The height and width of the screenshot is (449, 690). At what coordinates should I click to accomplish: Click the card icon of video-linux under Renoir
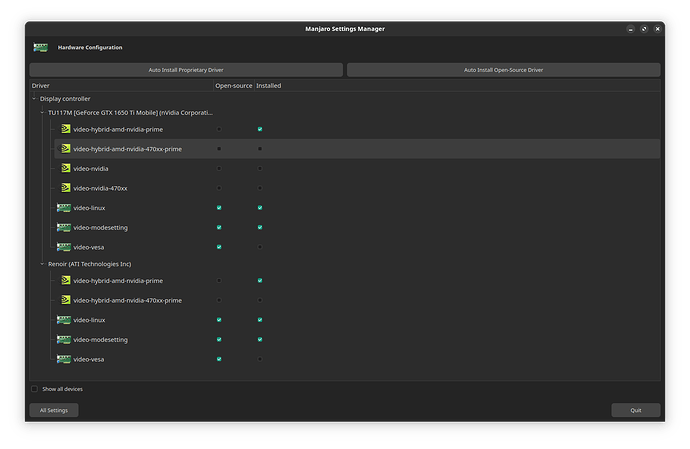[x=64, y=320]
